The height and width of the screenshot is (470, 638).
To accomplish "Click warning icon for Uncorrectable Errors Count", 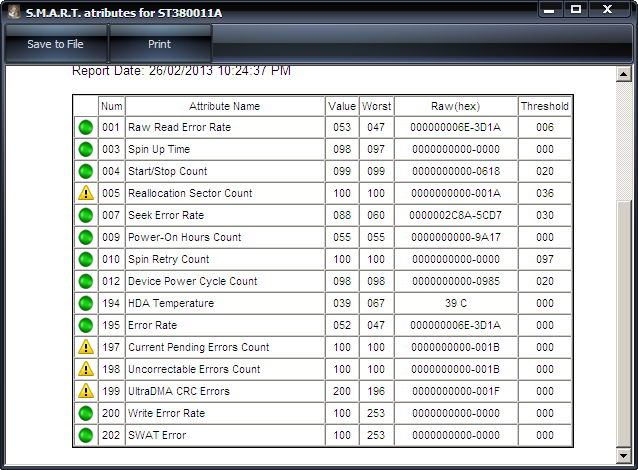I will (86, 369).
